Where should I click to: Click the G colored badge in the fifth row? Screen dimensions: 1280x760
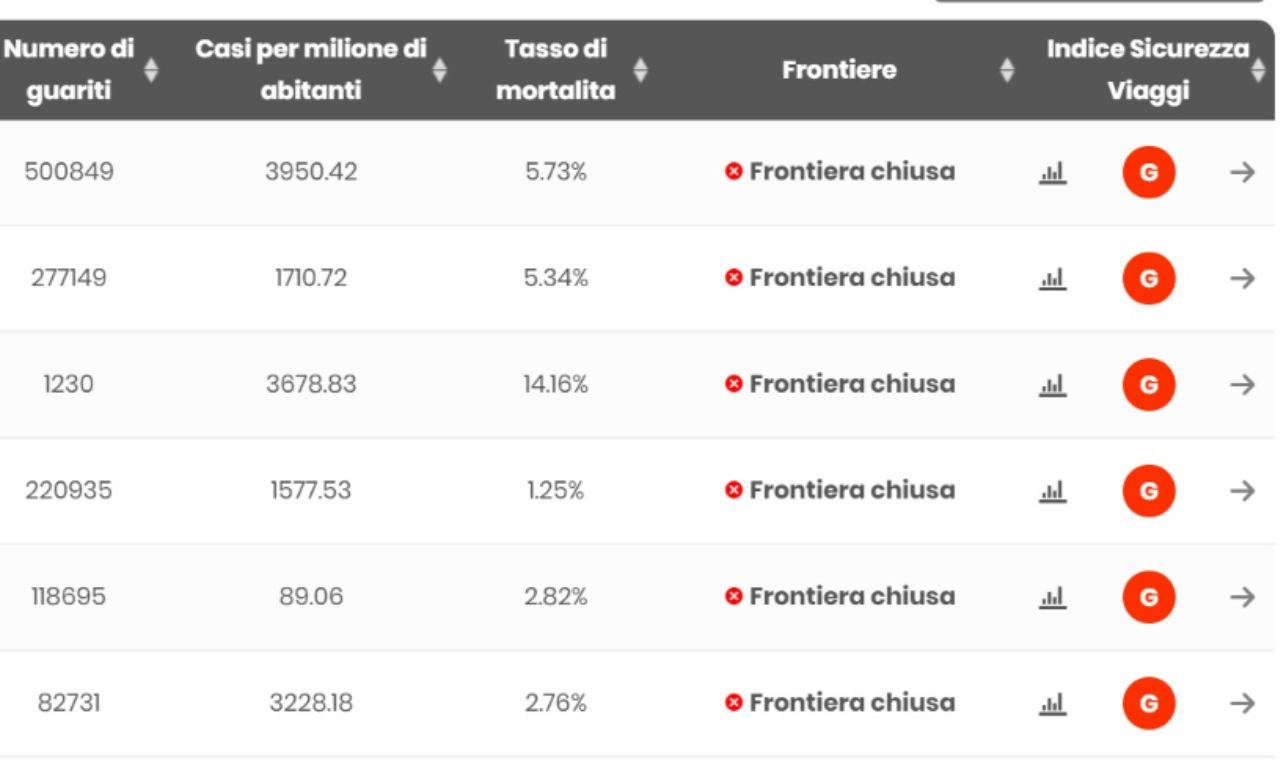1148,597
